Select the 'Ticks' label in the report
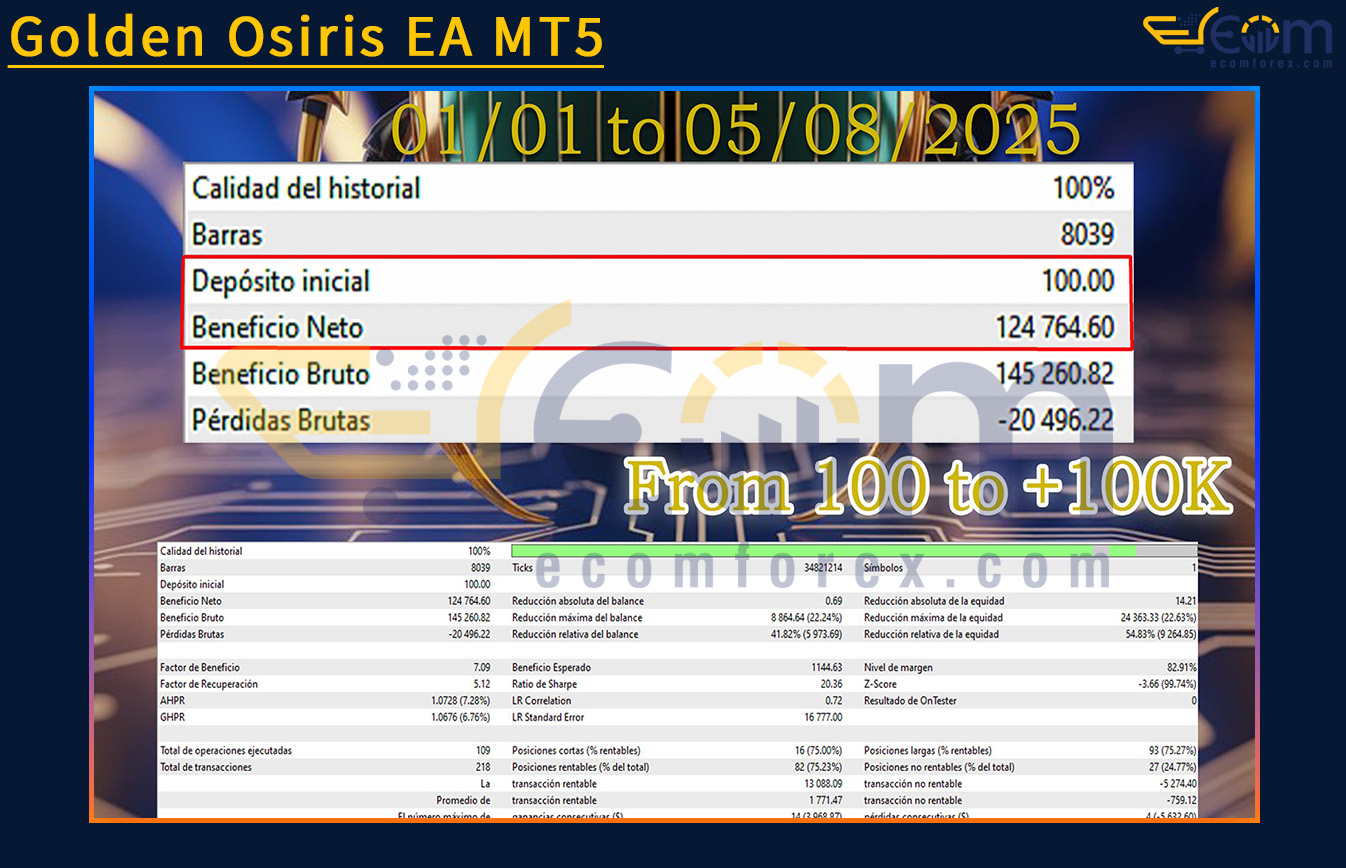1346x868 pixels. tap(522, 567)
